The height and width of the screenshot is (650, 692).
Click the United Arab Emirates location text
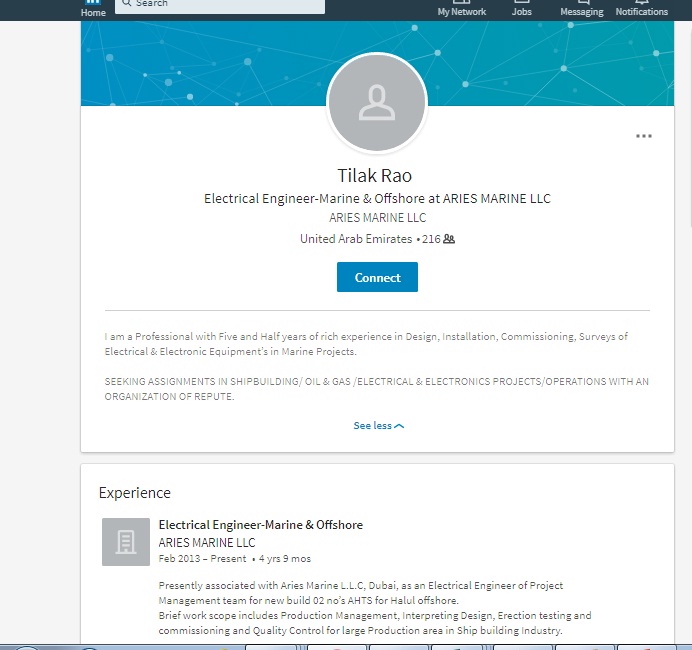coord(356,239)
